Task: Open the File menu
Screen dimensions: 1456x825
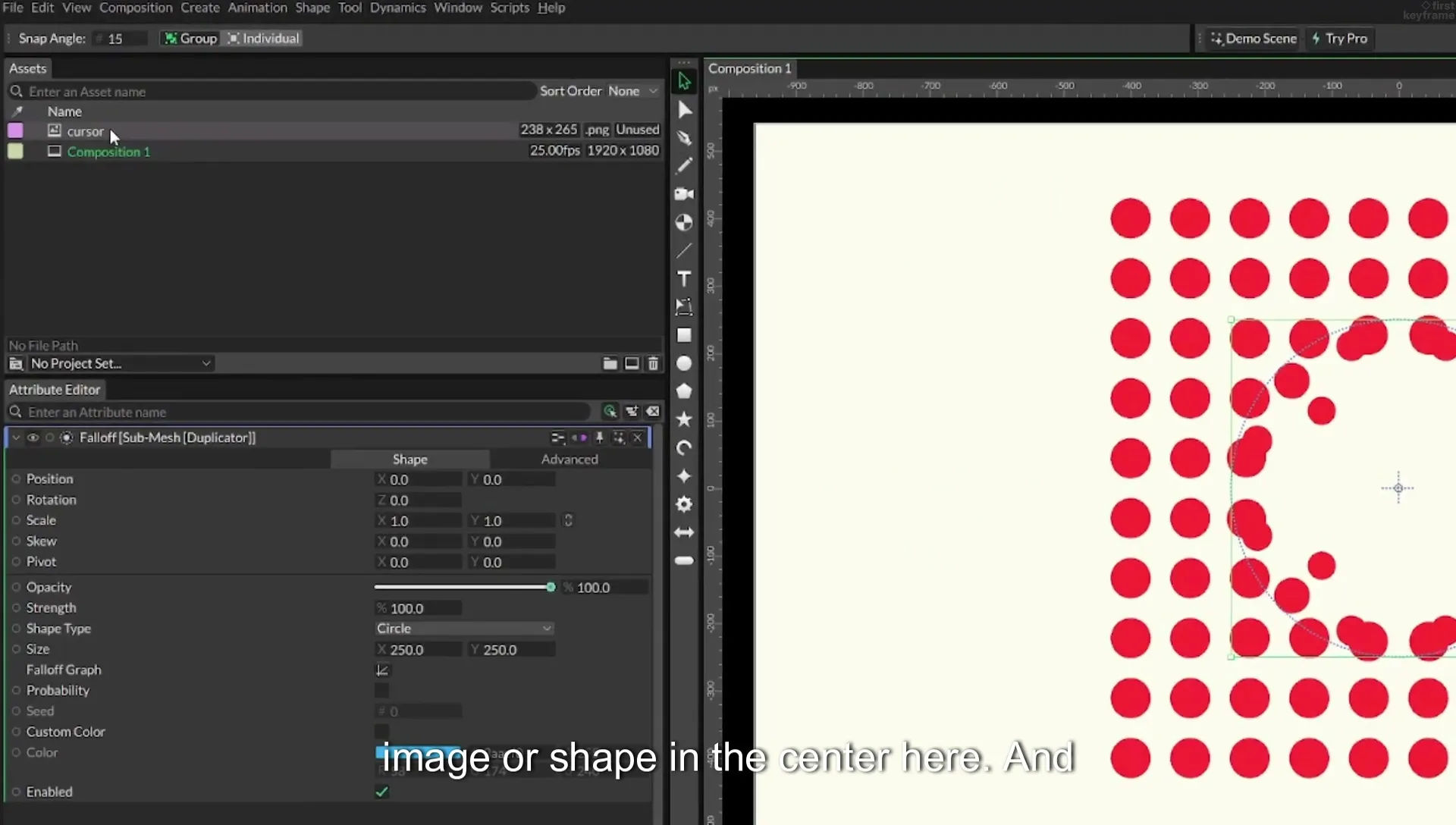Action: pos(13,8)
